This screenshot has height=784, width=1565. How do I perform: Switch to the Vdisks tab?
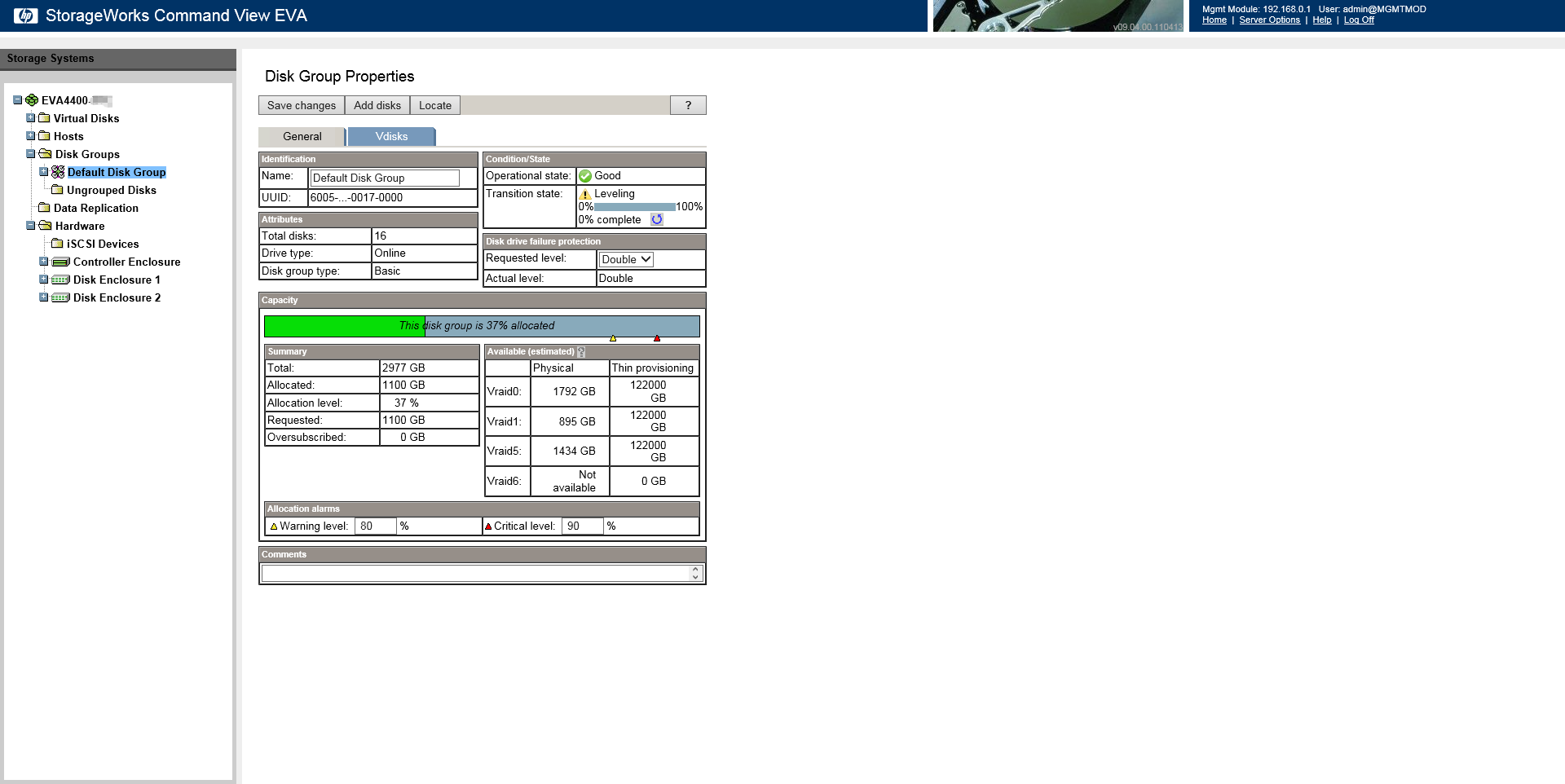[x=391, y=136]
